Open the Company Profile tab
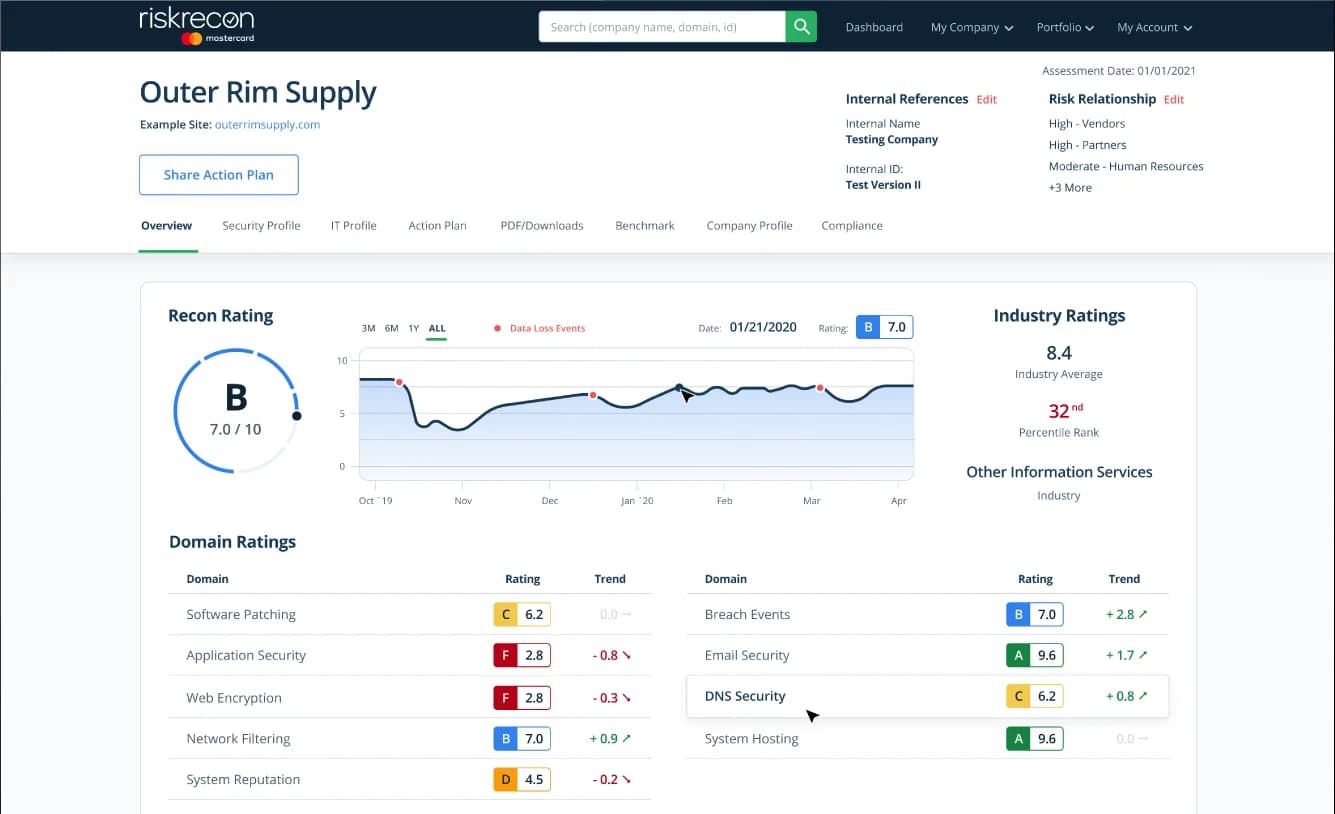Image resolution: width=1335 pixels, height=814 pixels. tap(749, 226)
